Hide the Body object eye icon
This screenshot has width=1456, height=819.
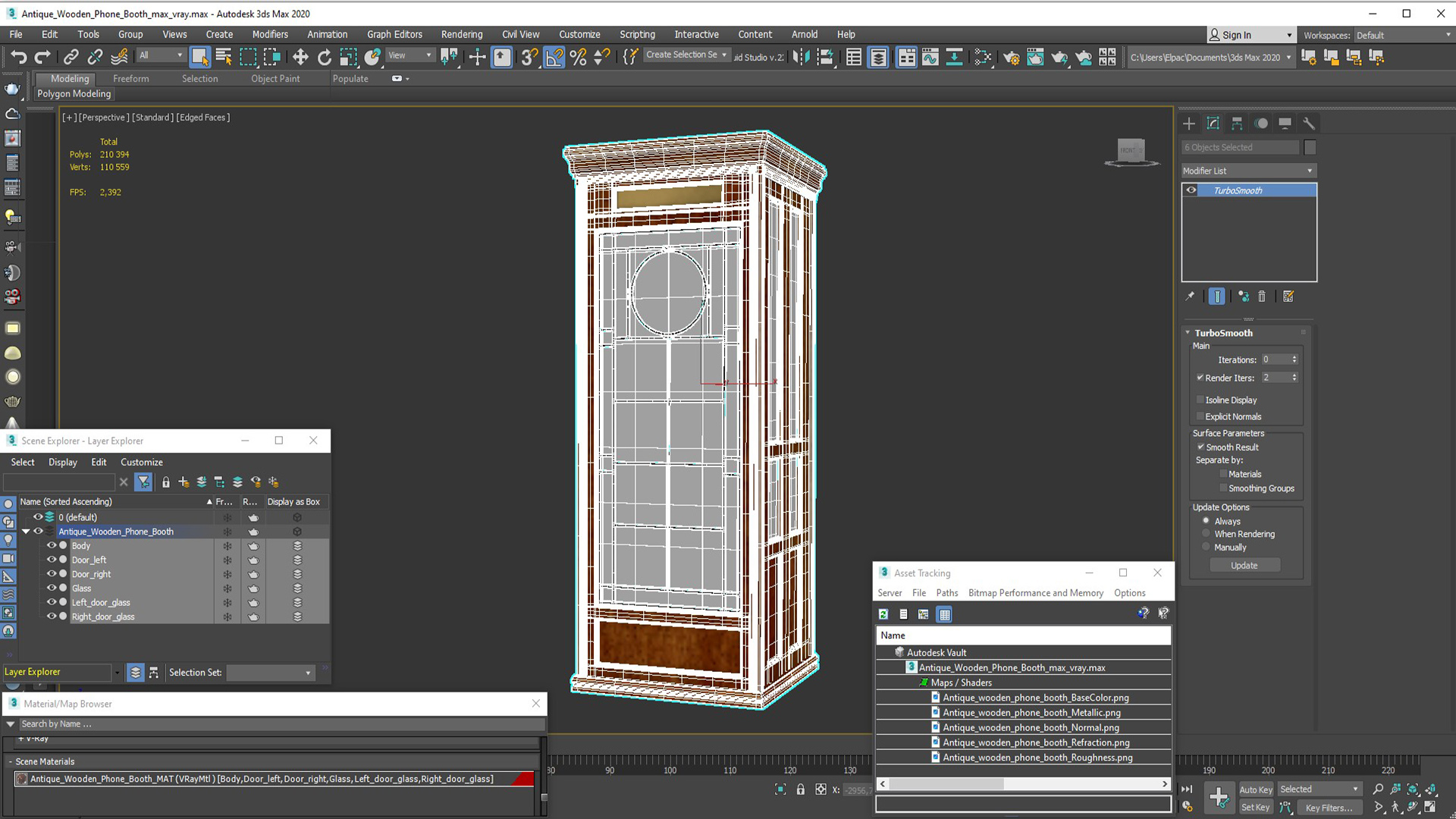(52, 546)
